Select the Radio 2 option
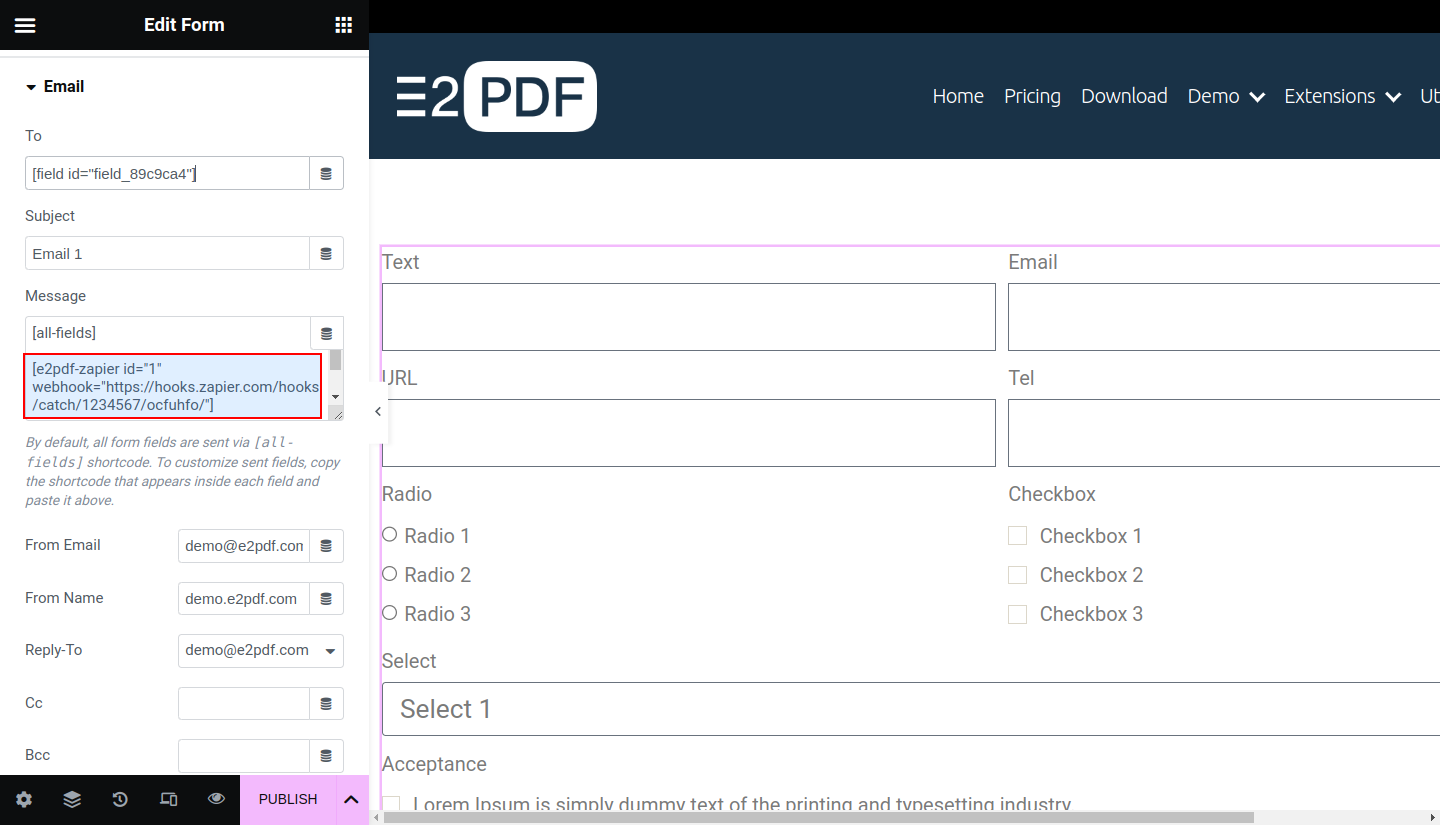 (390, 574)
